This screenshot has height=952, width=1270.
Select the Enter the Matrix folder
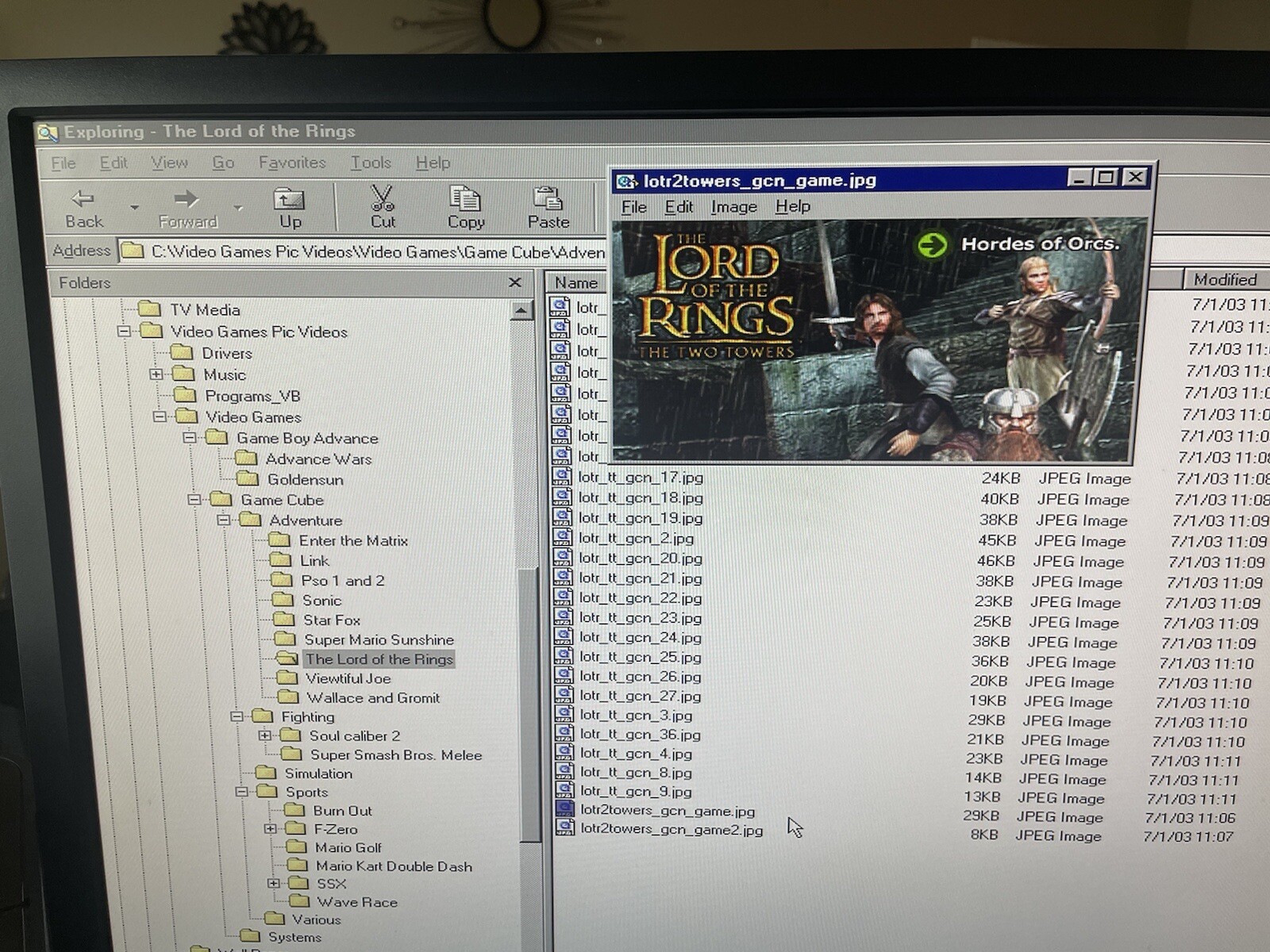353,540
